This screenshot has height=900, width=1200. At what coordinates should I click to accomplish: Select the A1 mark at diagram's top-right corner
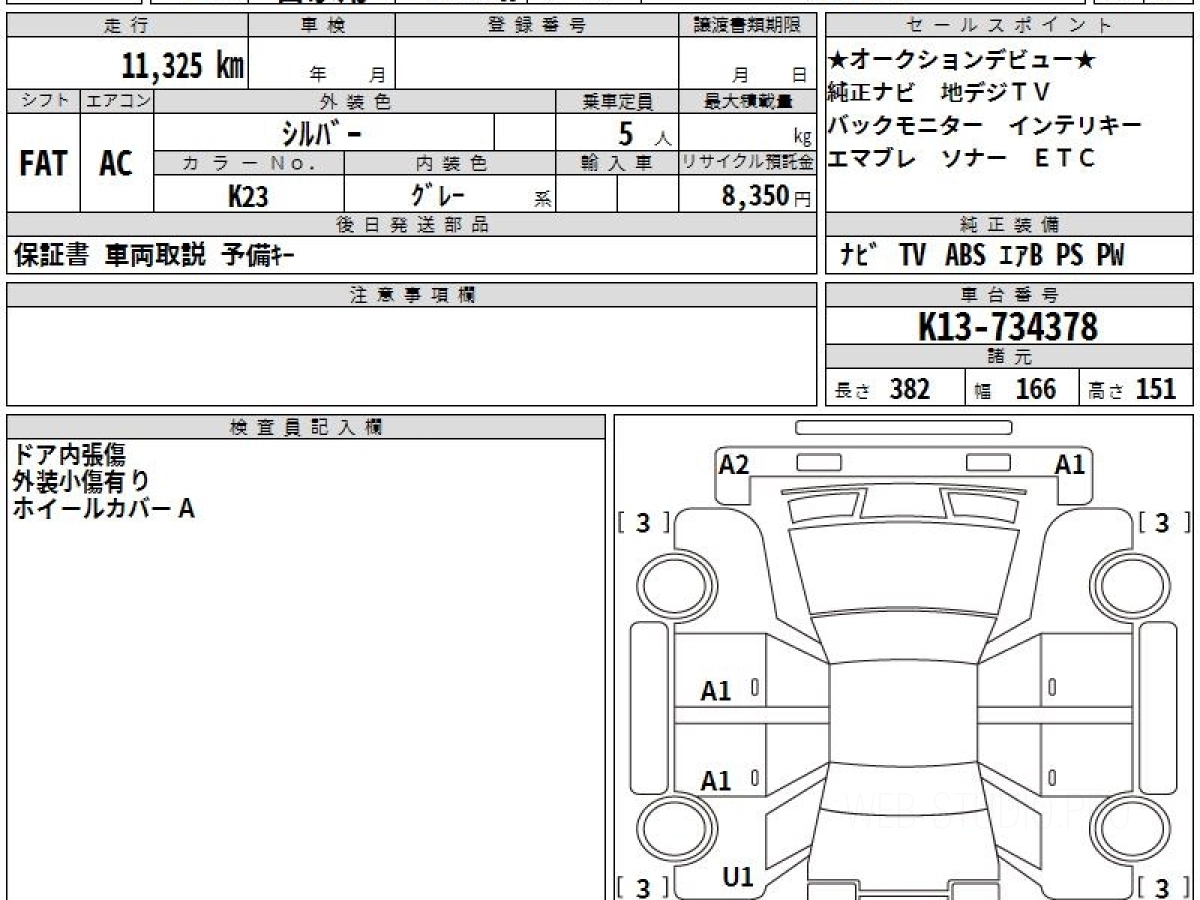1070,465
